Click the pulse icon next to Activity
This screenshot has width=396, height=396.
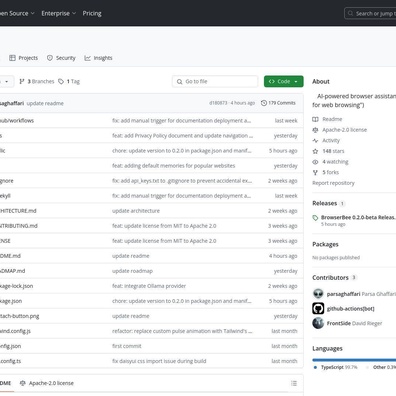click(x=315, y=140)
